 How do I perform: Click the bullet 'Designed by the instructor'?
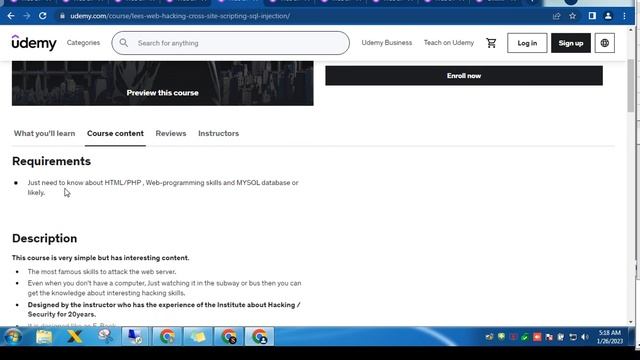tap(164, 309)
